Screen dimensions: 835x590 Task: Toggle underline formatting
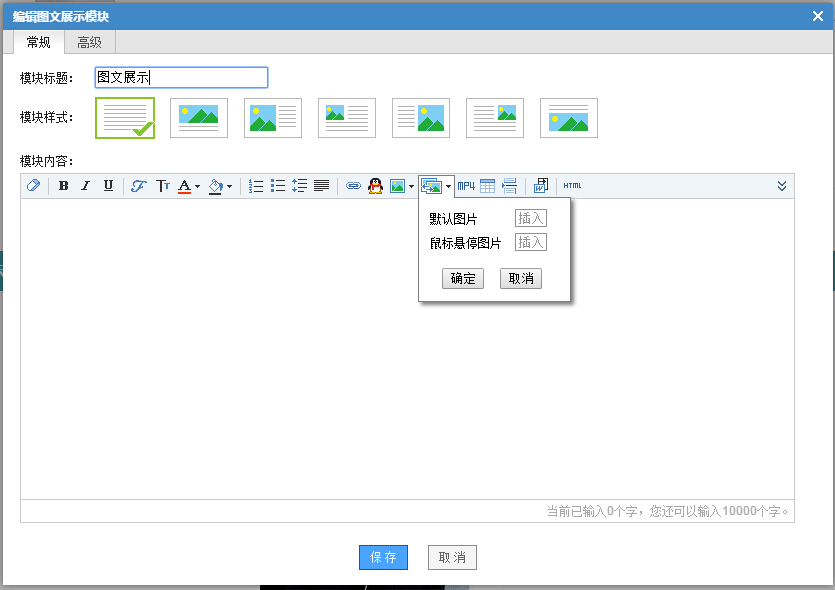point(108,186)
